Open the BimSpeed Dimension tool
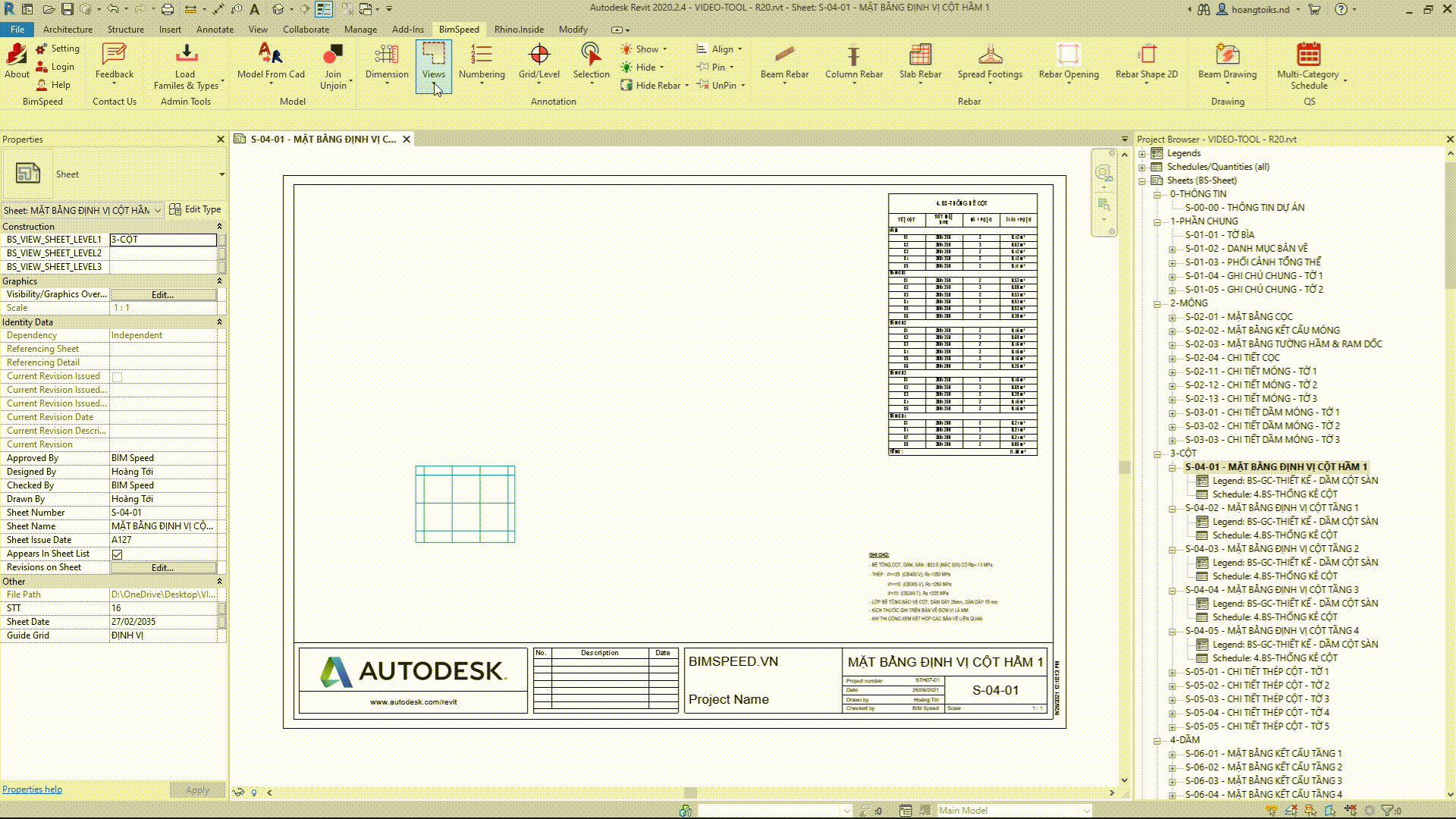The image size is (1456, 819). tap(387, 64)
